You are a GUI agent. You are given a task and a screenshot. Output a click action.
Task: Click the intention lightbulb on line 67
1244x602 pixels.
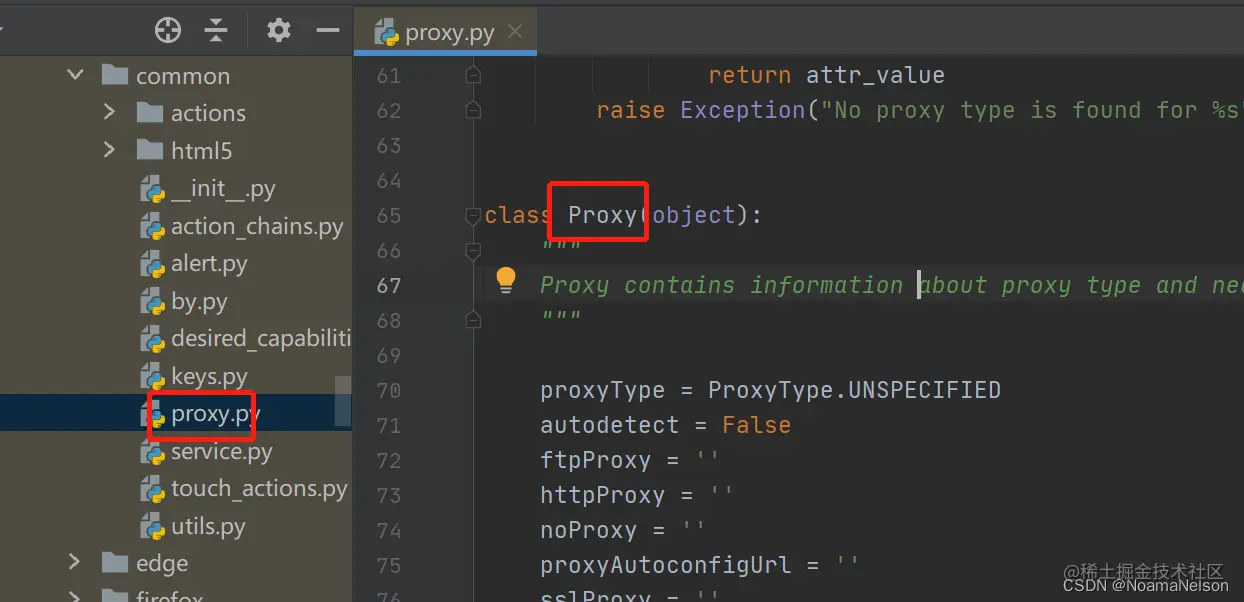pos(506,281)
